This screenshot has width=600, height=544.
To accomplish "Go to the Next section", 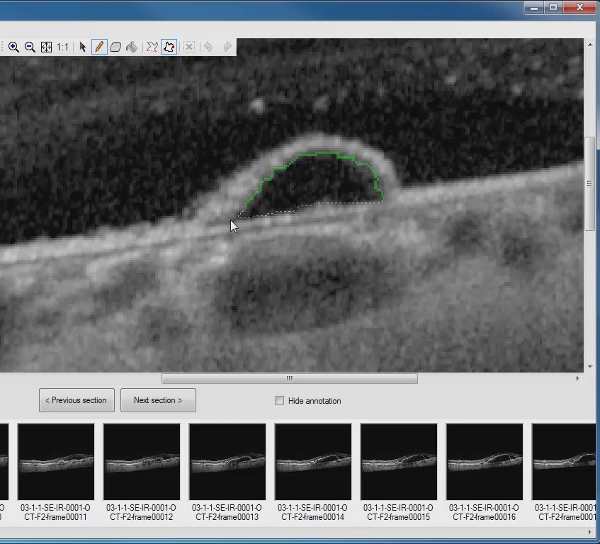I will (158, 400).
